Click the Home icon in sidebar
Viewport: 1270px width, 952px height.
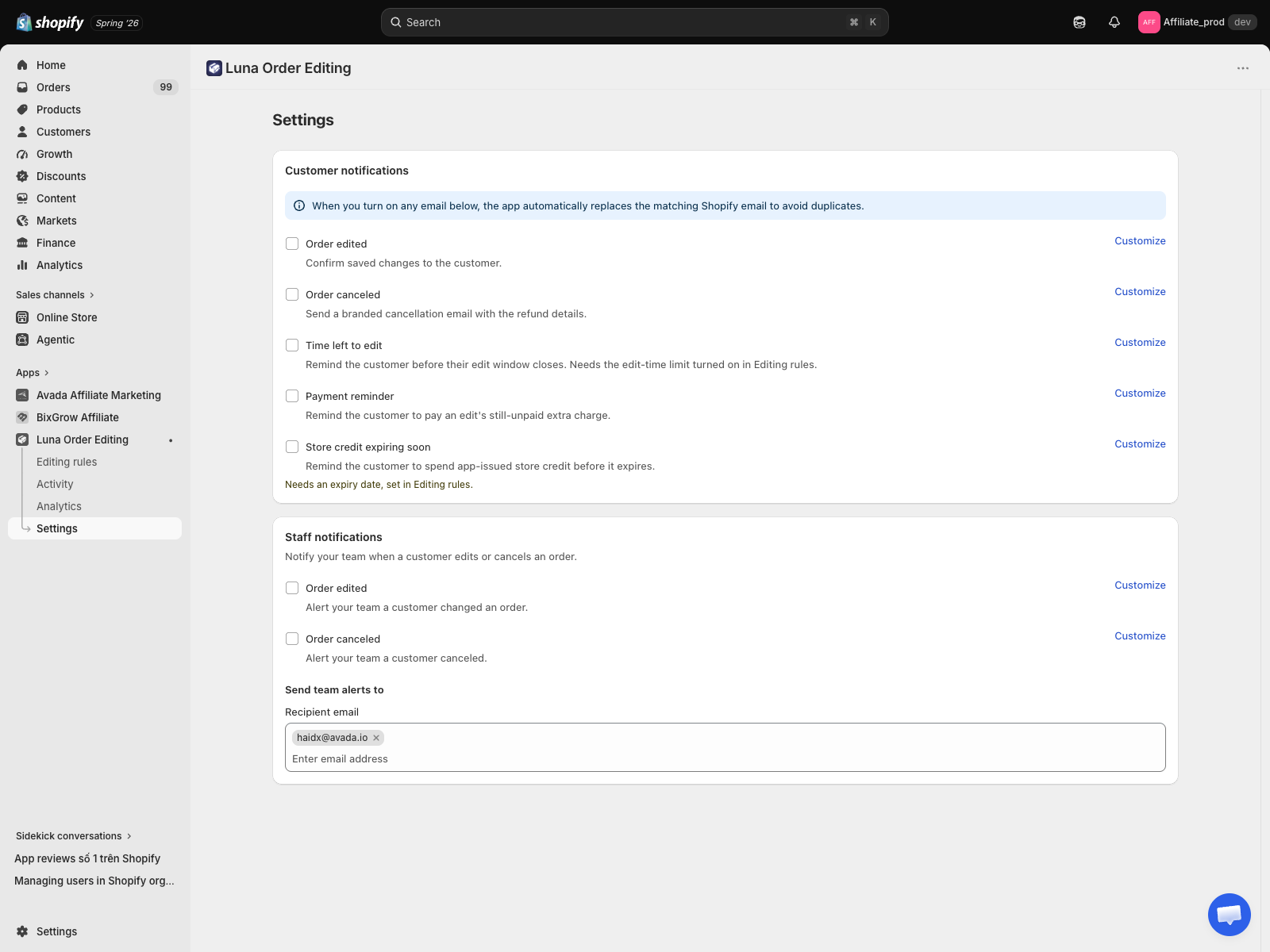click(22, 65)
